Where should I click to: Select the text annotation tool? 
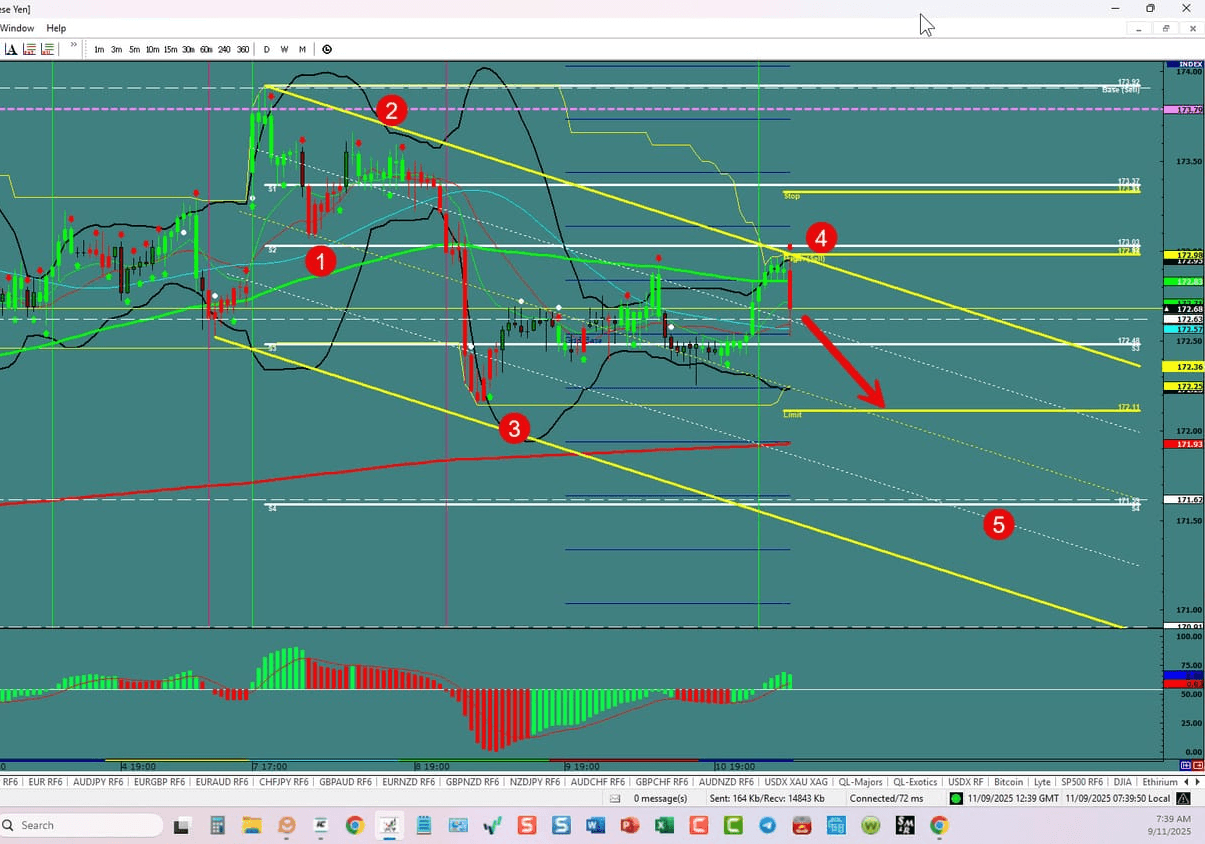(11, 49)
